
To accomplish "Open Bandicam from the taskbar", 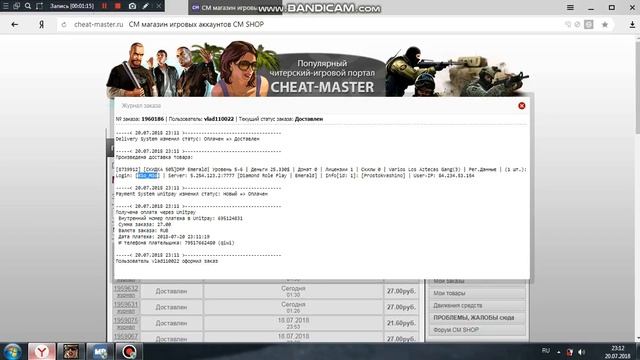I will pyautogui.click(x=129, y=351).
